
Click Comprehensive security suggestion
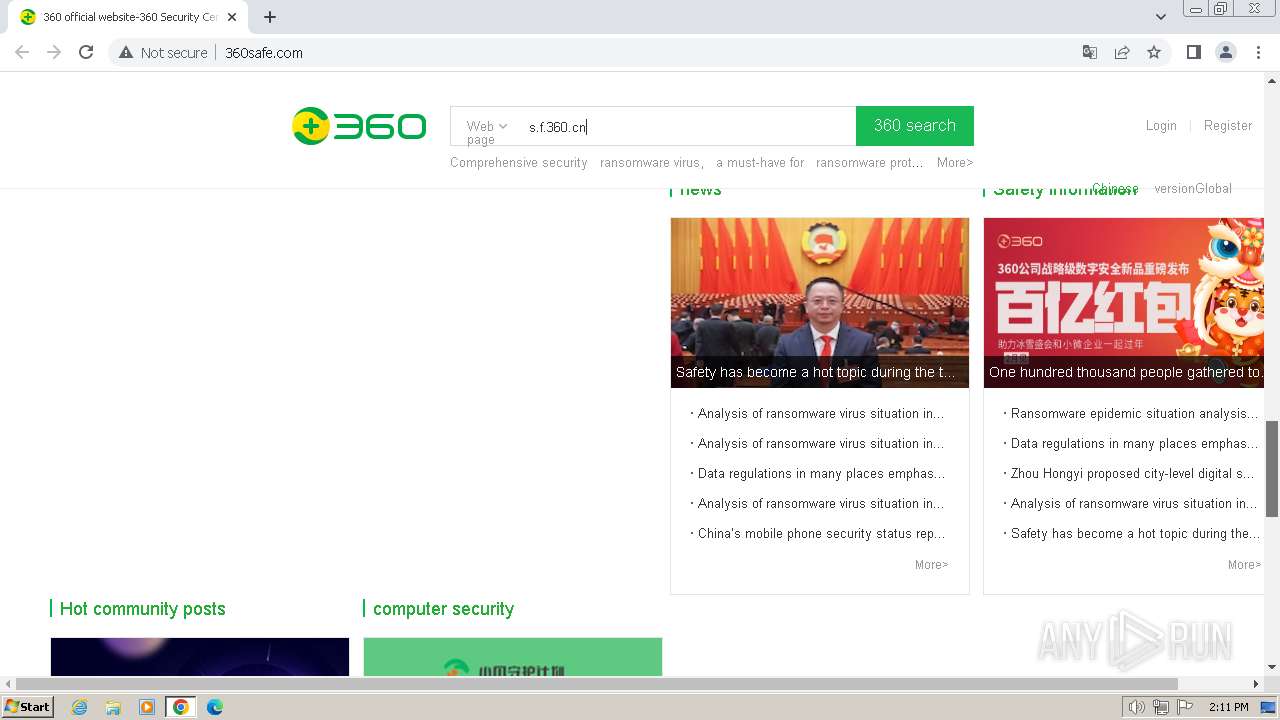[519, 163]
